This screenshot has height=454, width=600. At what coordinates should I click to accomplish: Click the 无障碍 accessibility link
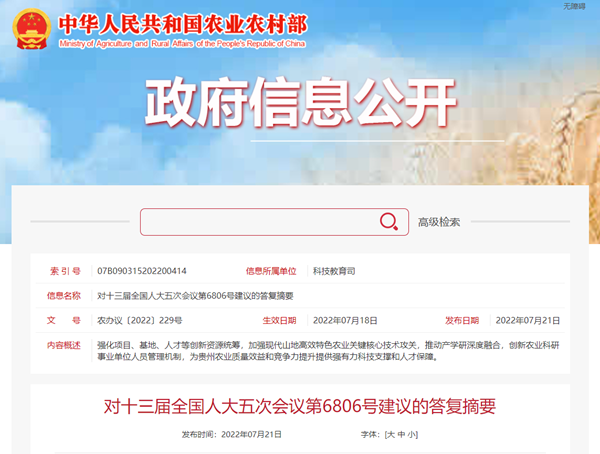click(x=574, y=6)
